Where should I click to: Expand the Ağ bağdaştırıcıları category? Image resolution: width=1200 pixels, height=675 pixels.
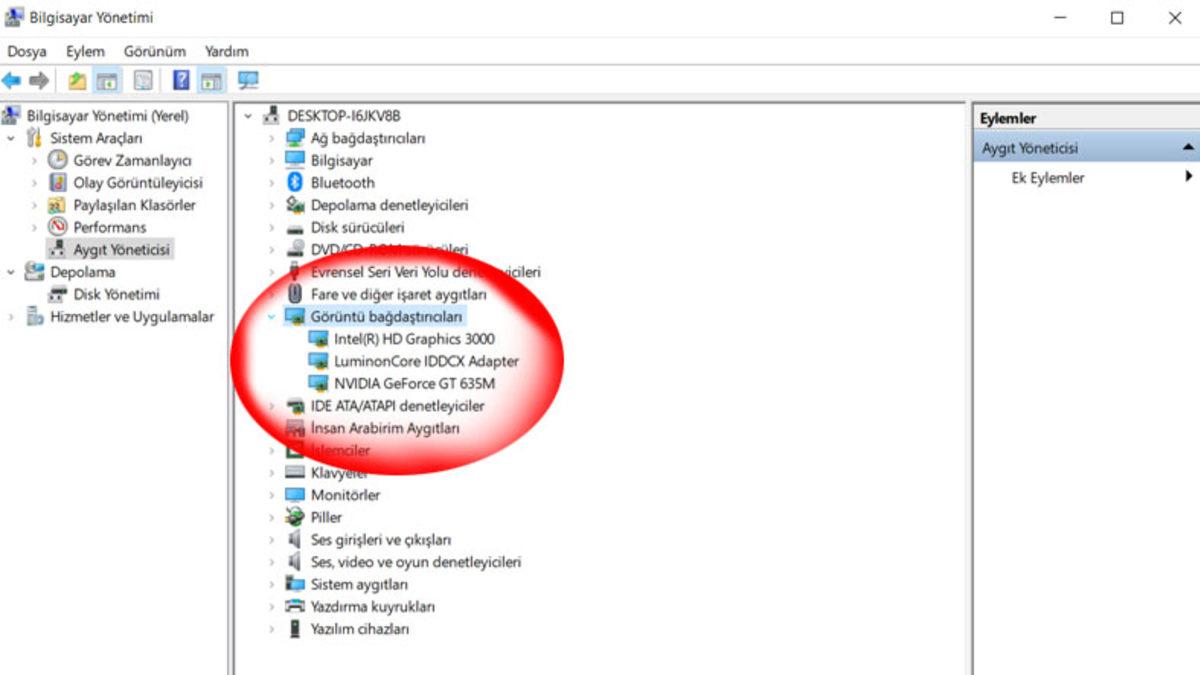271,138
